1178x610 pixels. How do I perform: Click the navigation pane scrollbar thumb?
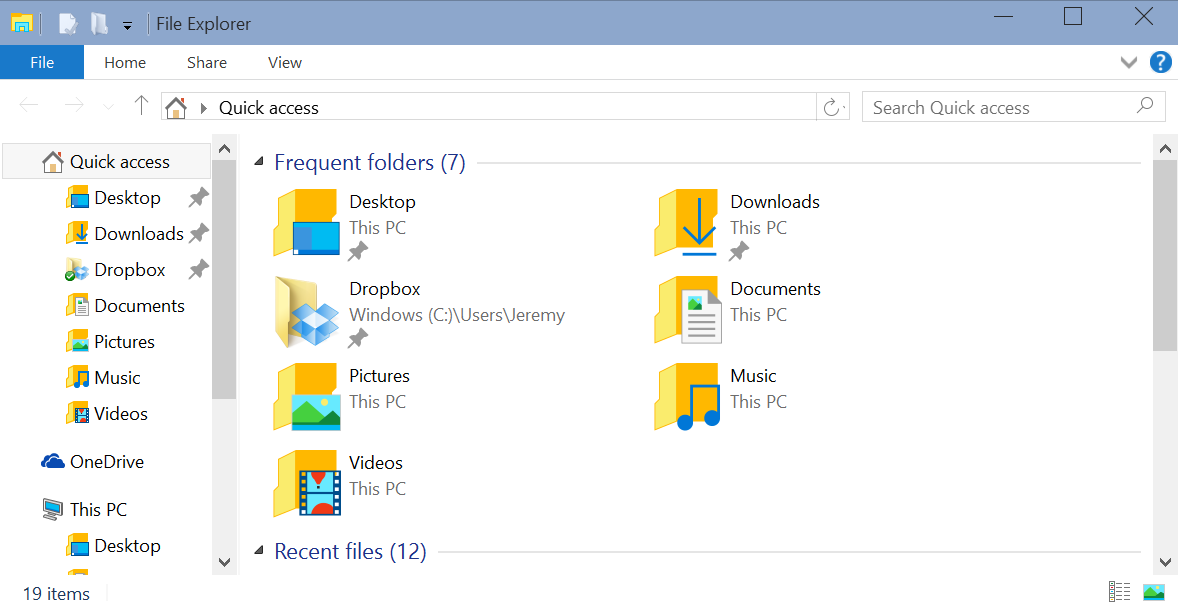pyautogui.click(x=224, y=280)
